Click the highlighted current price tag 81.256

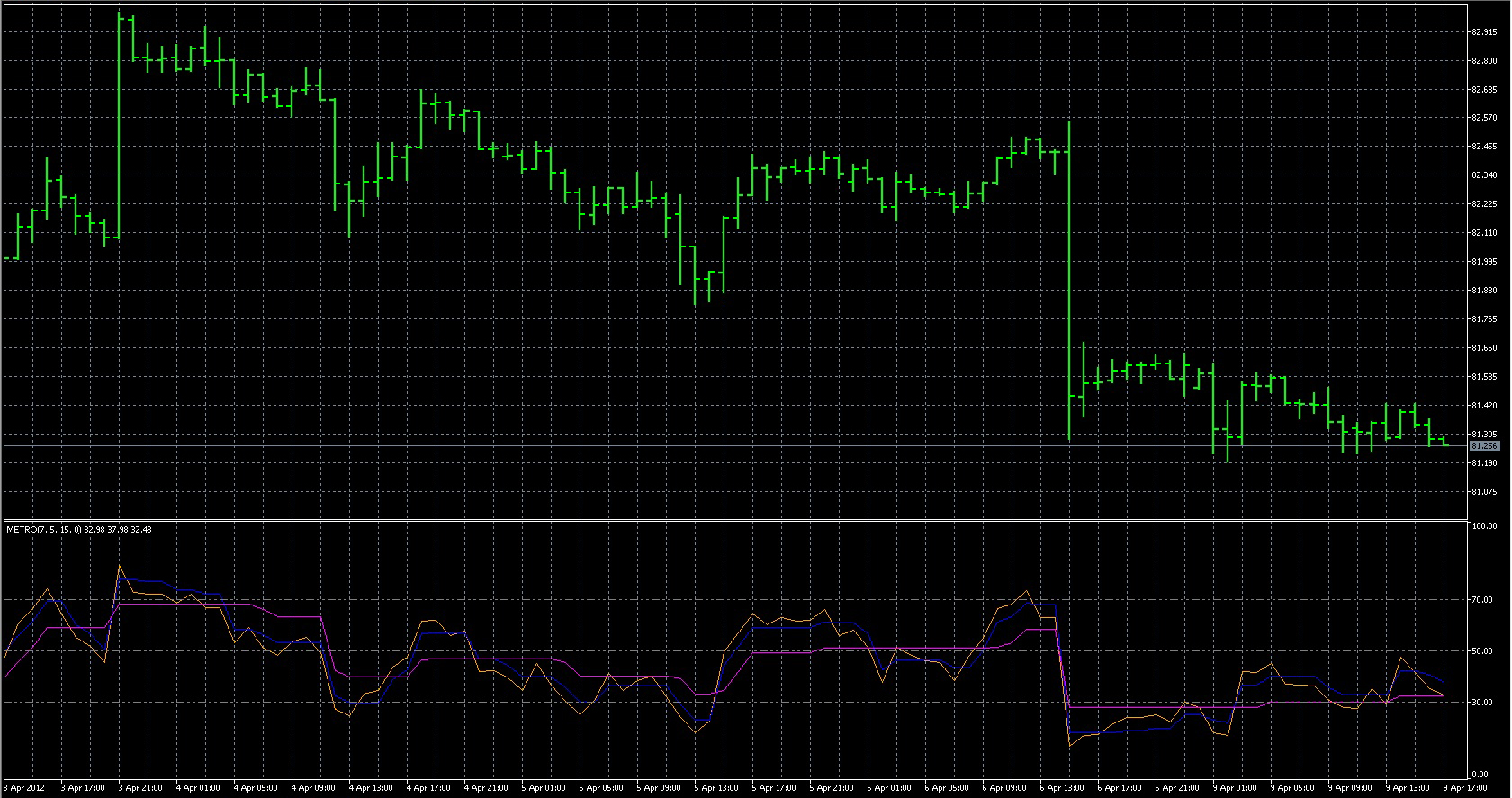click(1484, 446)
